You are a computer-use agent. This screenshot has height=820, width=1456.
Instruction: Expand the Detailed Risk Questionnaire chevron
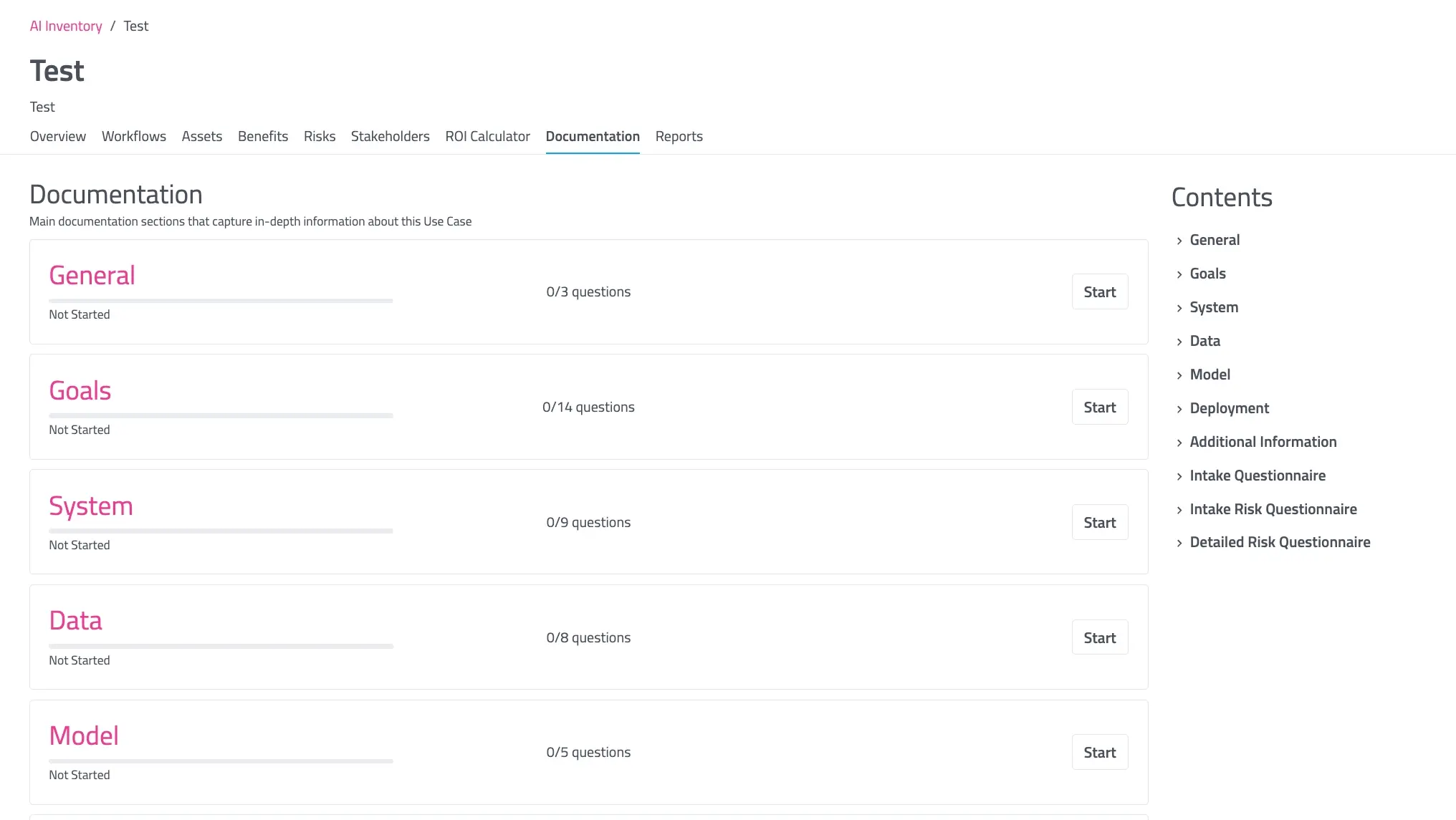pos(1179,543)
